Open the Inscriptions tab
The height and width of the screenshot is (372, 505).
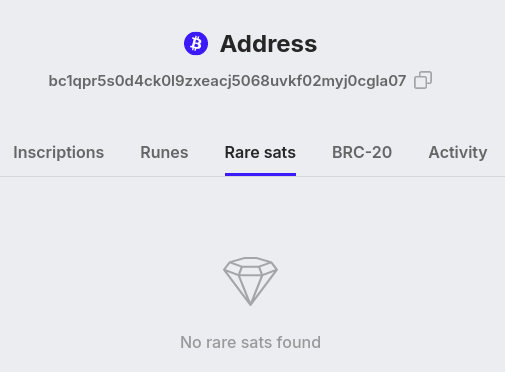[59, 152]
